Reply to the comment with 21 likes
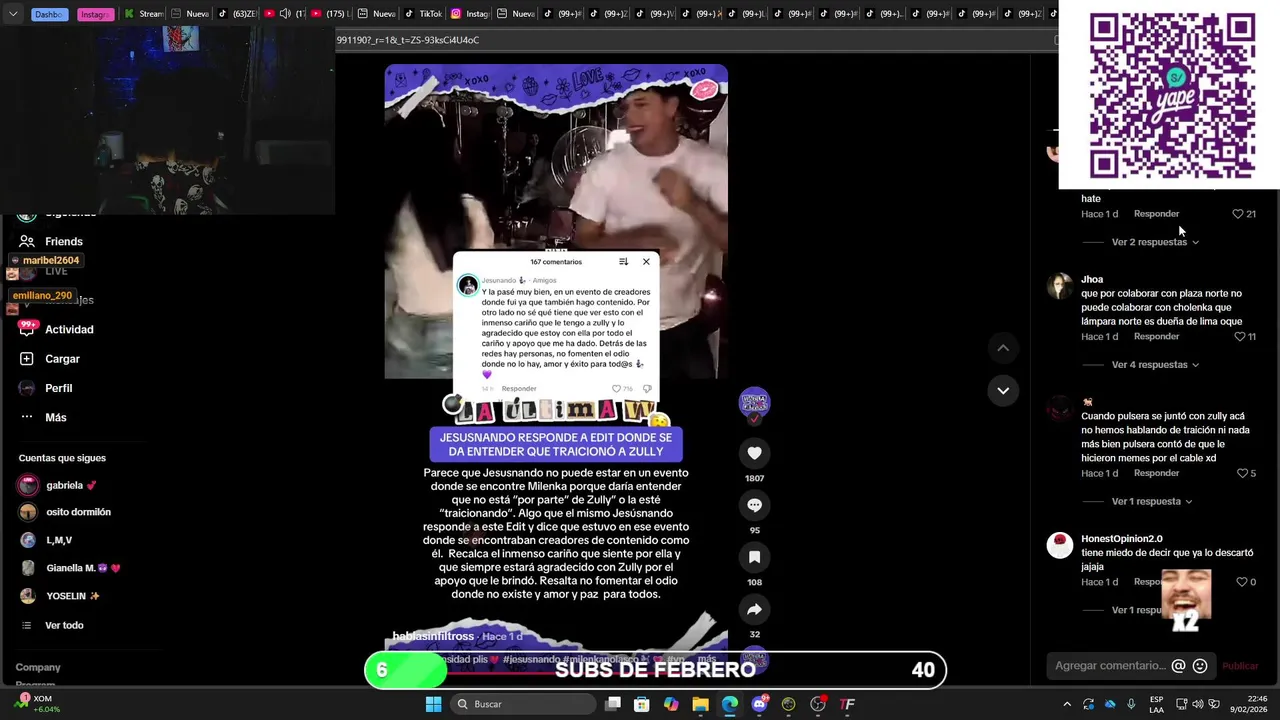The width and height of the screenshot is (1280, 720). point(1156,214)
